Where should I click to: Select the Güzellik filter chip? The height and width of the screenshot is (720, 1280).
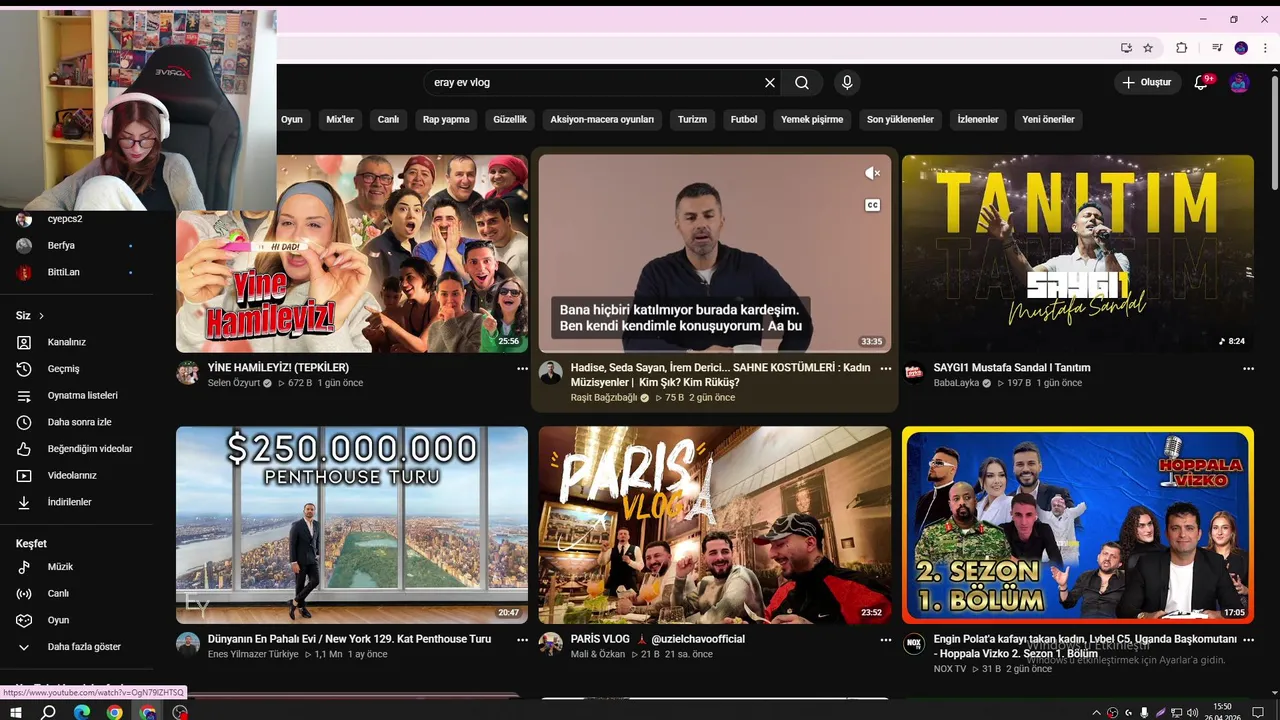coord(510,119)
